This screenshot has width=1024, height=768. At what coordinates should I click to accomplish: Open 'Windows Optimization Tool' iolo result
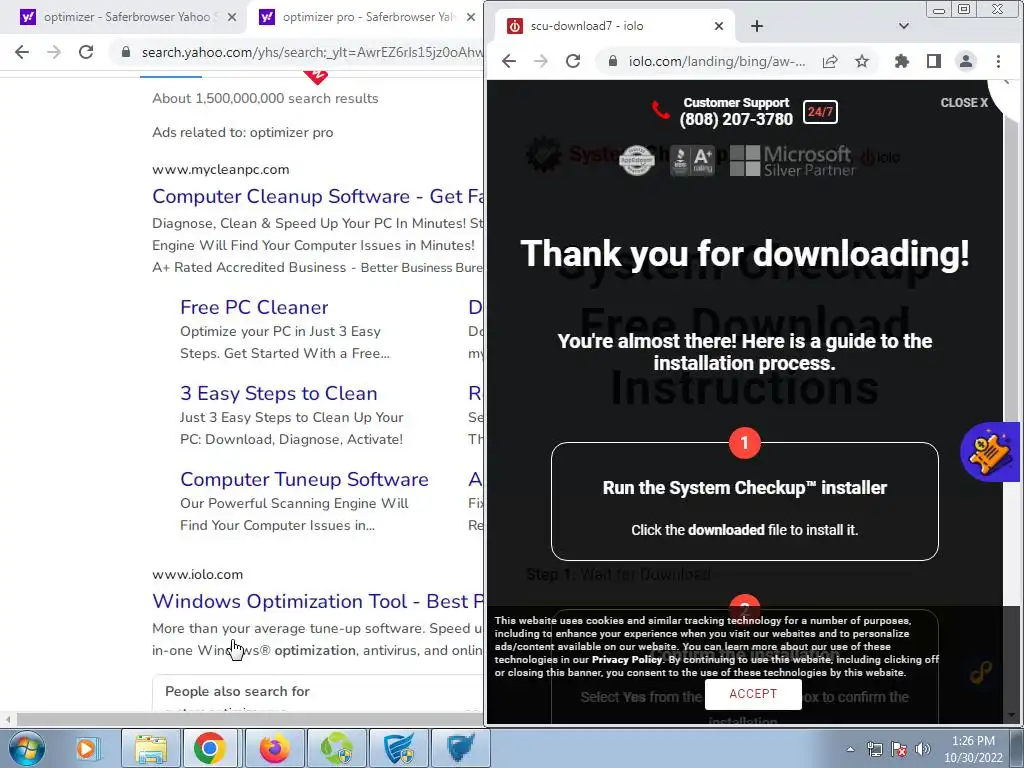click(318, 601)
